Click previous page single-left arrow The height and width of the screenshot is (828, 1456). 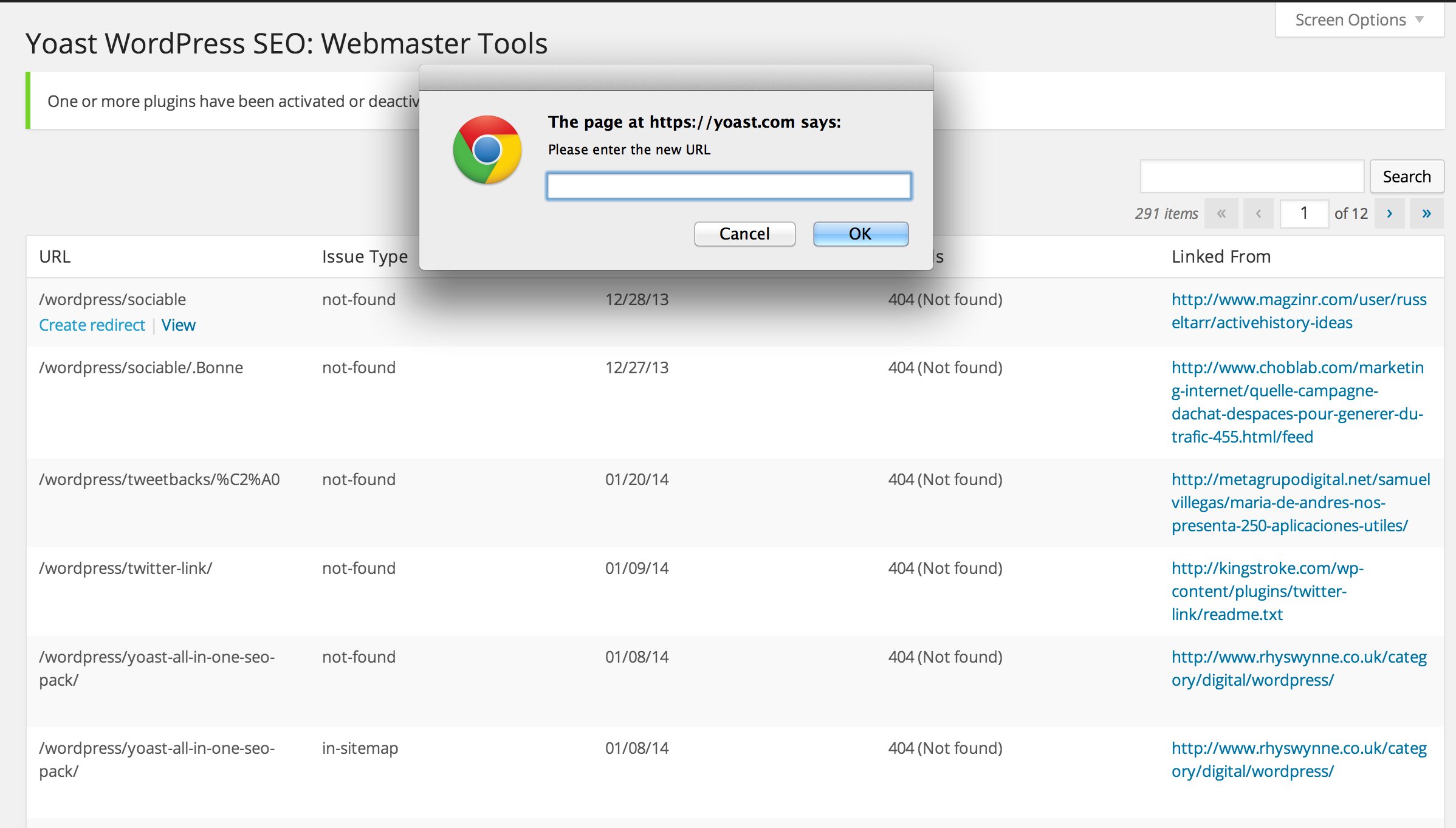(1259, 213)
